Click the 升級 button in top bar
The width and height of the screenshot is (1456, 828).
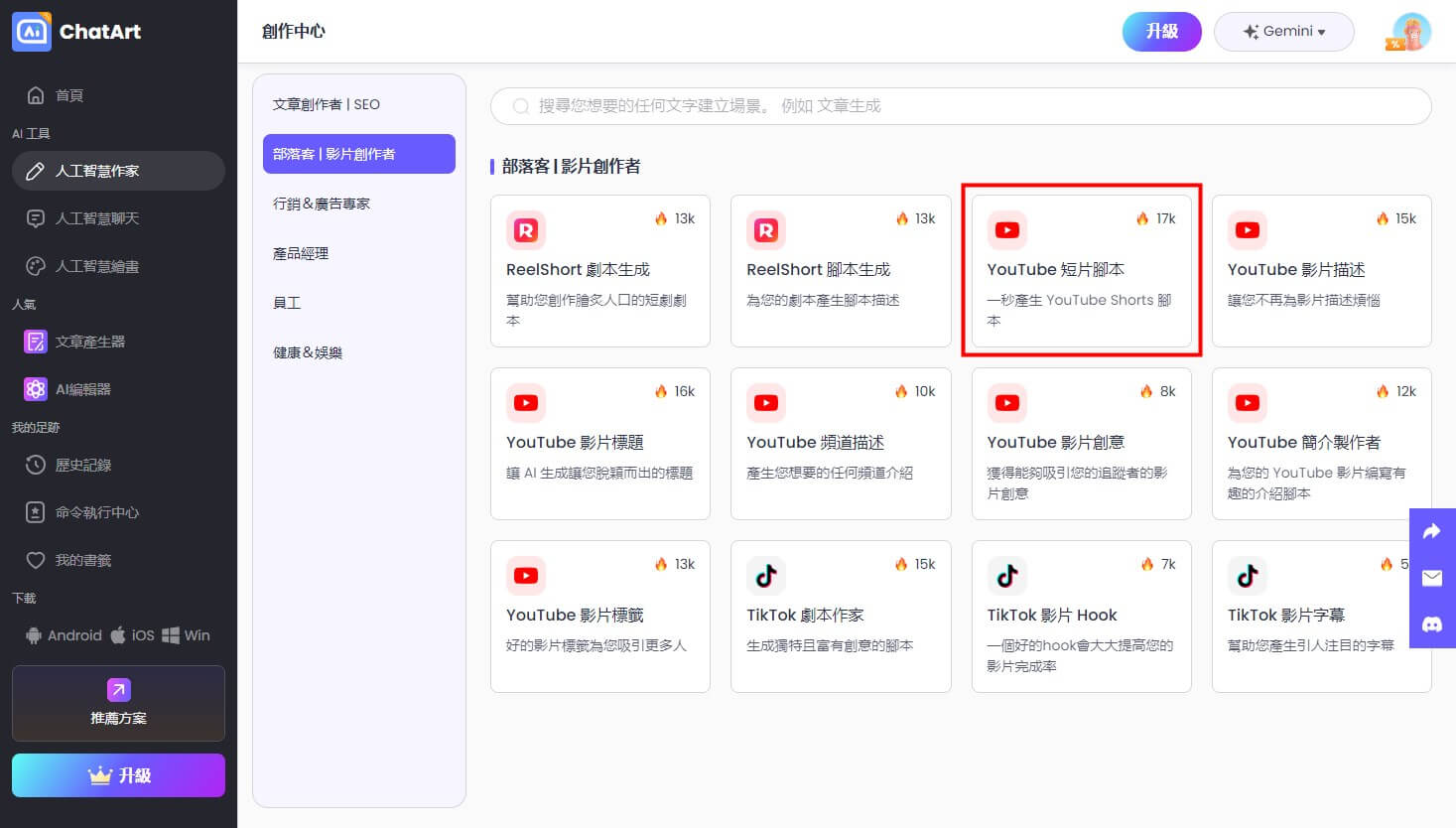[1161, 32]
